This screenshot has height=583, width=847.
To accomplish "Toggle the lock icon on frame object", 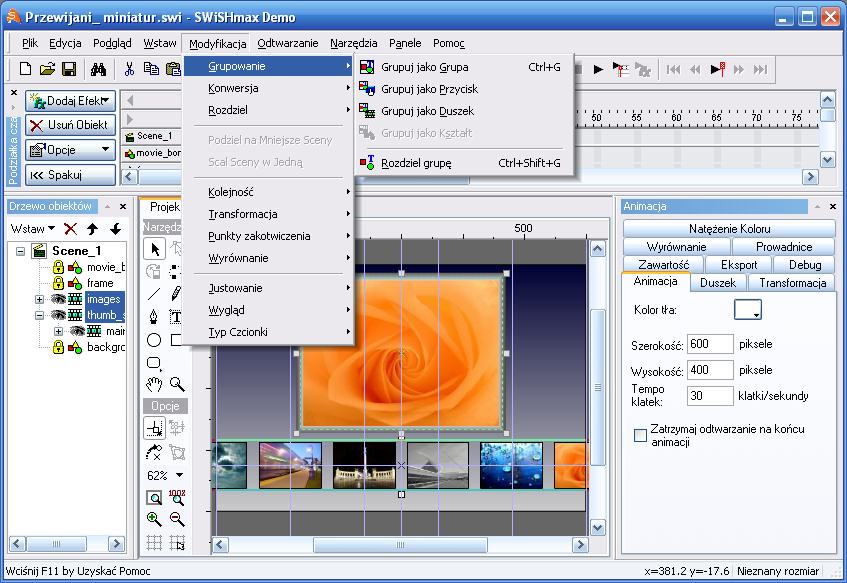I will coord(58,283).
